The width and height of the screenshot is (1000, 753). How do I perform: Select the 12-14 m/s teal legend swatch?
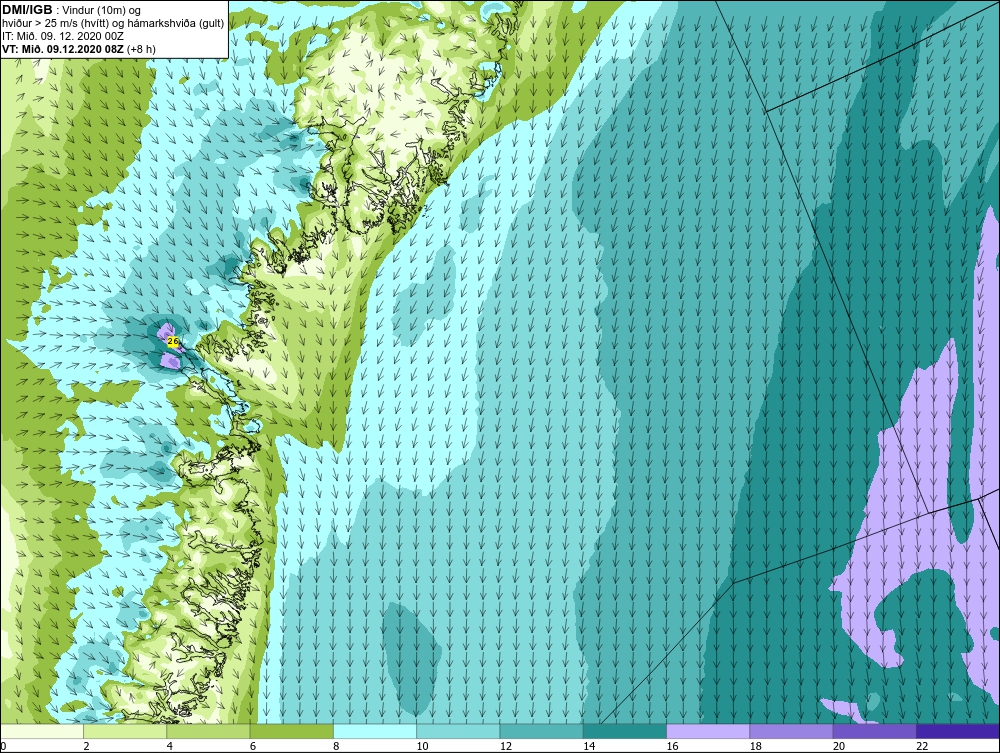coord(541,731)
